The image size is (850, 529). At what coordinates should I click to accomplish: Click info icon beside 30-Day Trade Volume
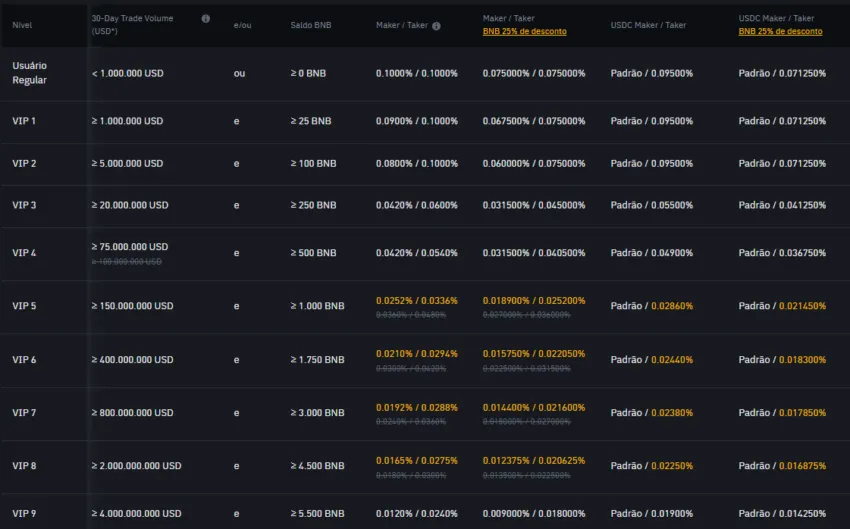click(205, 18)
